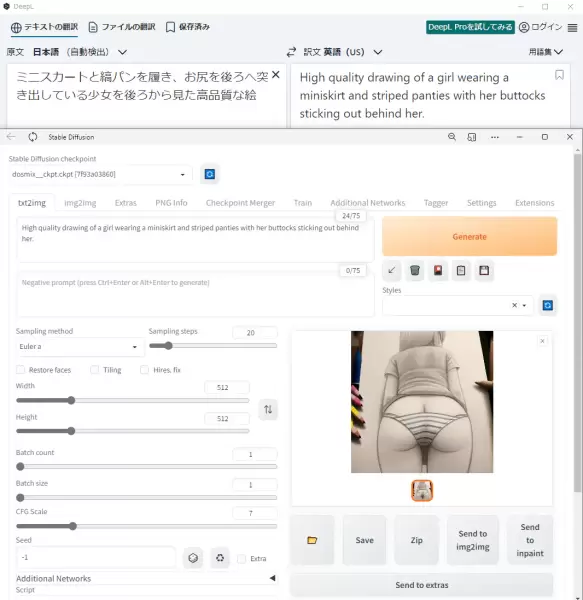Open the Additional Networks tab
The width and height of the screenshot is (583, 600).
coord(368,203)
